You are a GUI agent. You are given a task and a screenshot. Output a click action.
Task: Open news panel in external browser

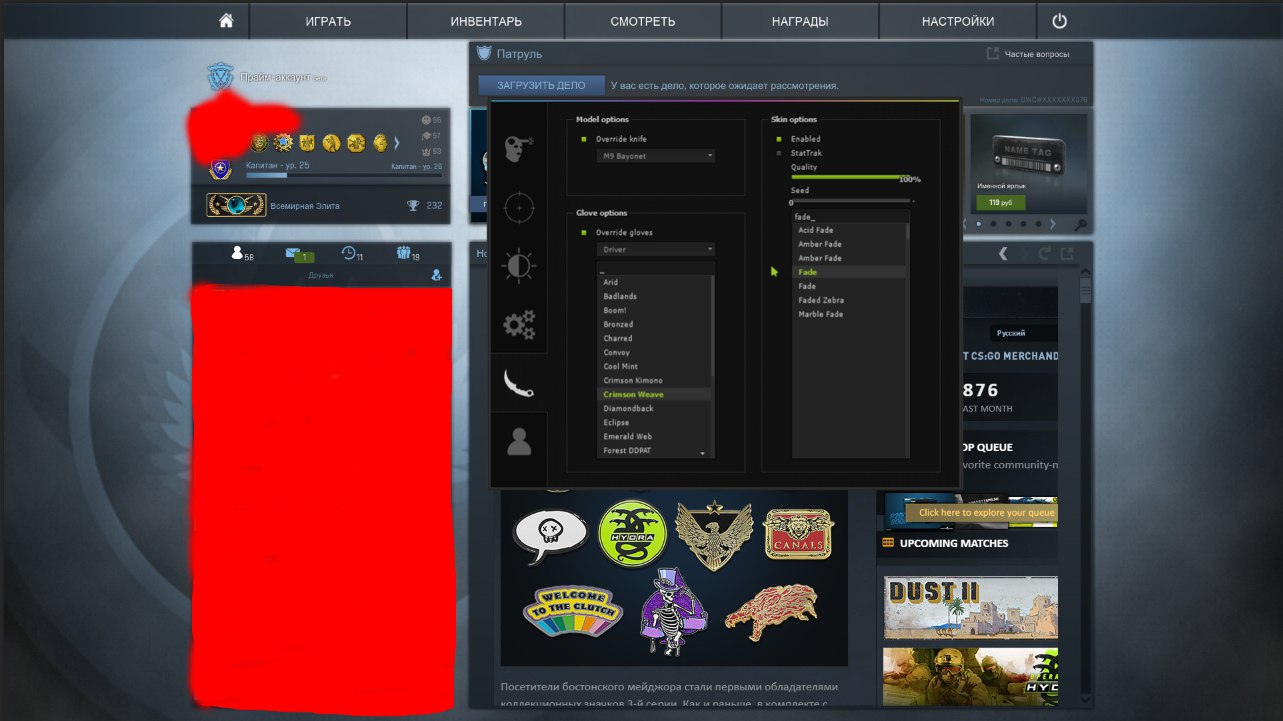(x=1067, y=254)
